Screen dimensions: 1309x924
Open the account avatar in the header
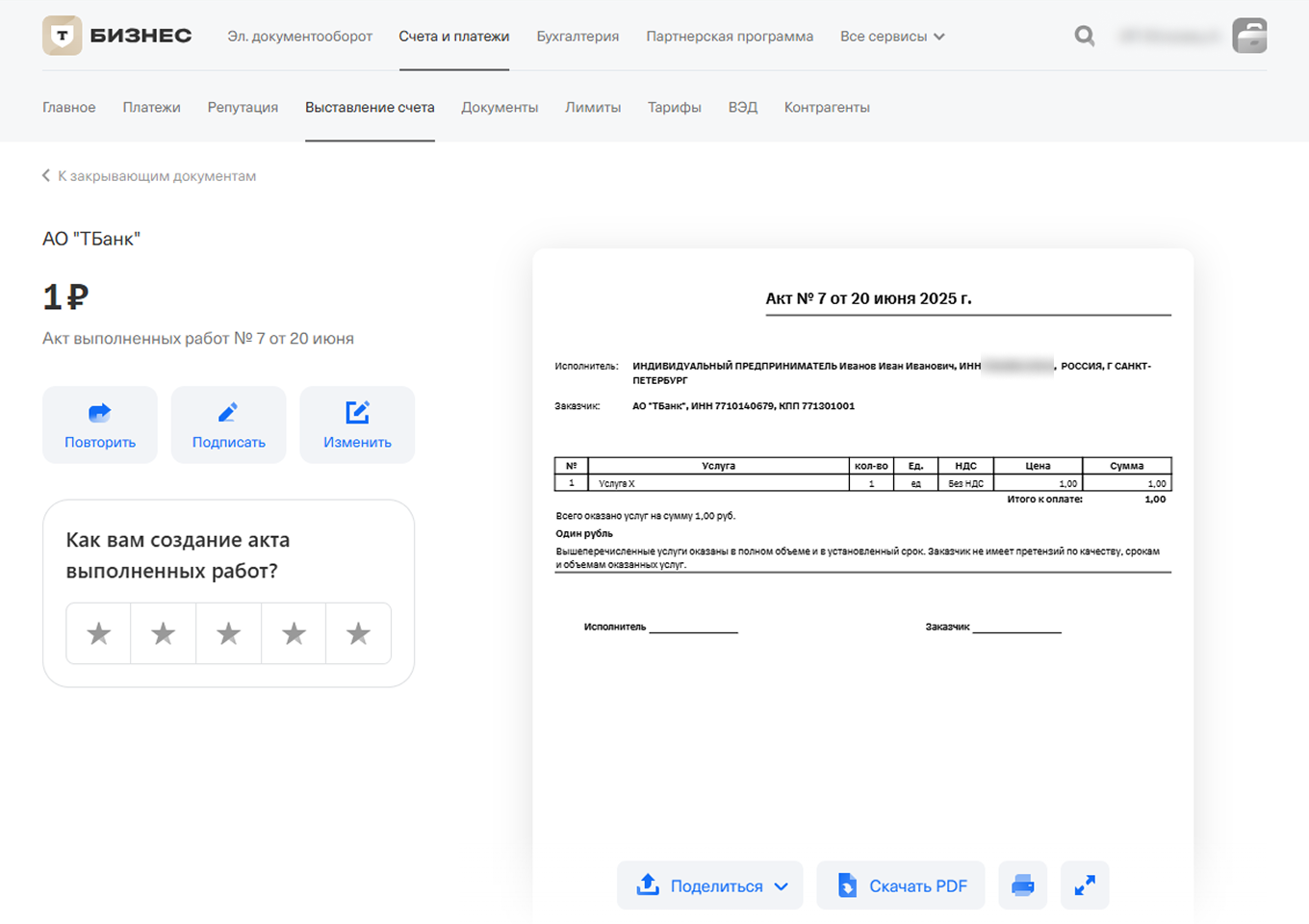(x=1249, y=36)
